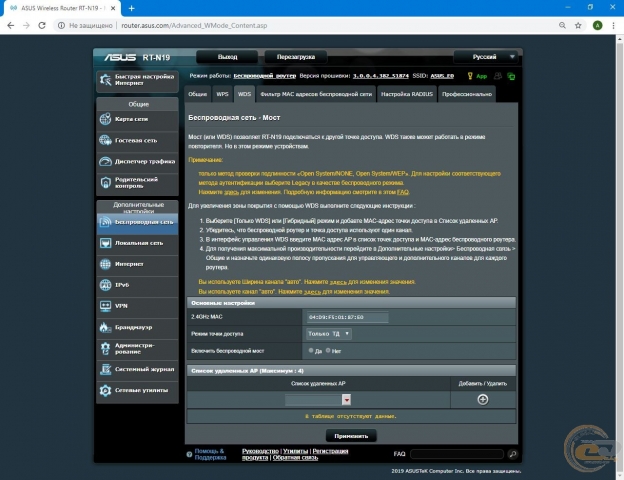Click the green network status icon
Image resolution: width=624 pixels, height=480 pixels.
click(x=511, y=76)
